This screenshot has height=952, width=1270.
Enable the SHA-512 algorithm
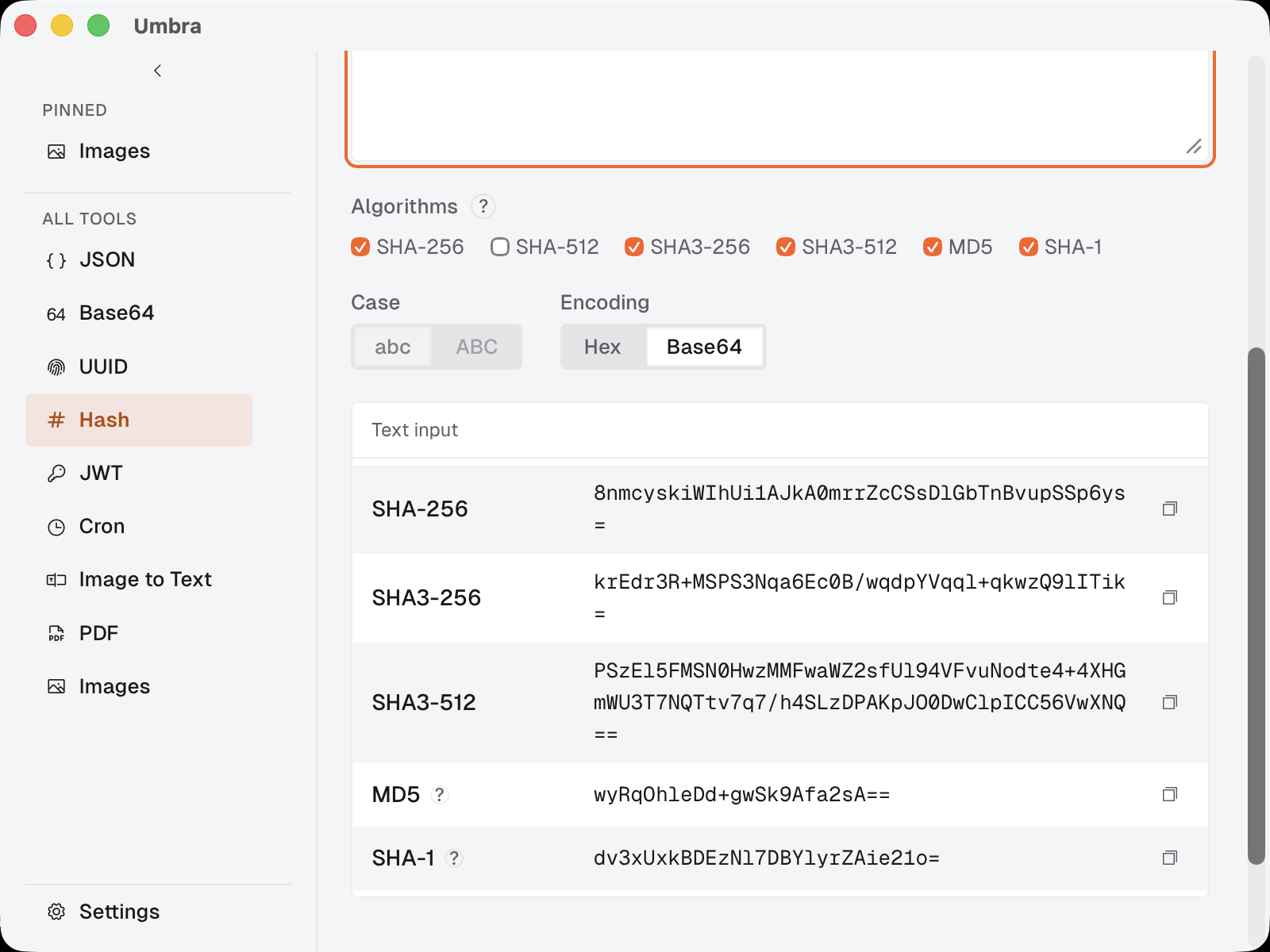coord(500,247)
